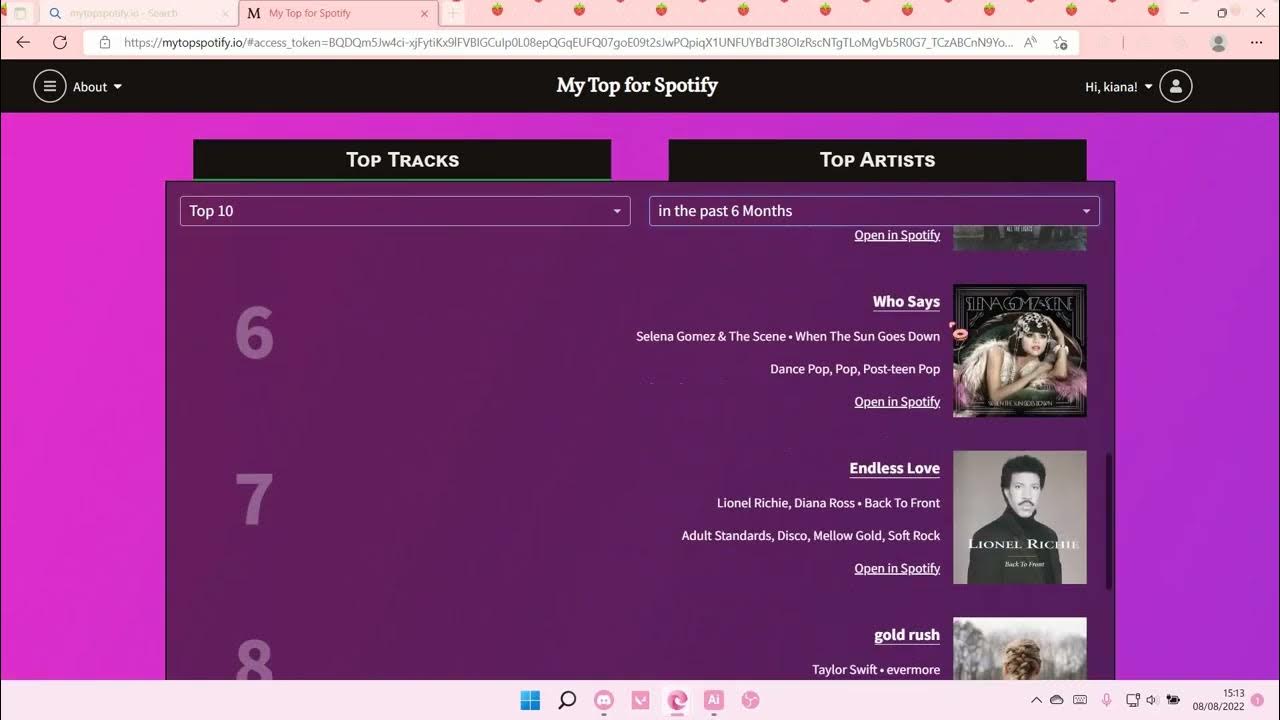Switch to the Top Artists tab
The height and width of the screenshot is (720, 1280).
pyautogui.click(x=877, y=160)
